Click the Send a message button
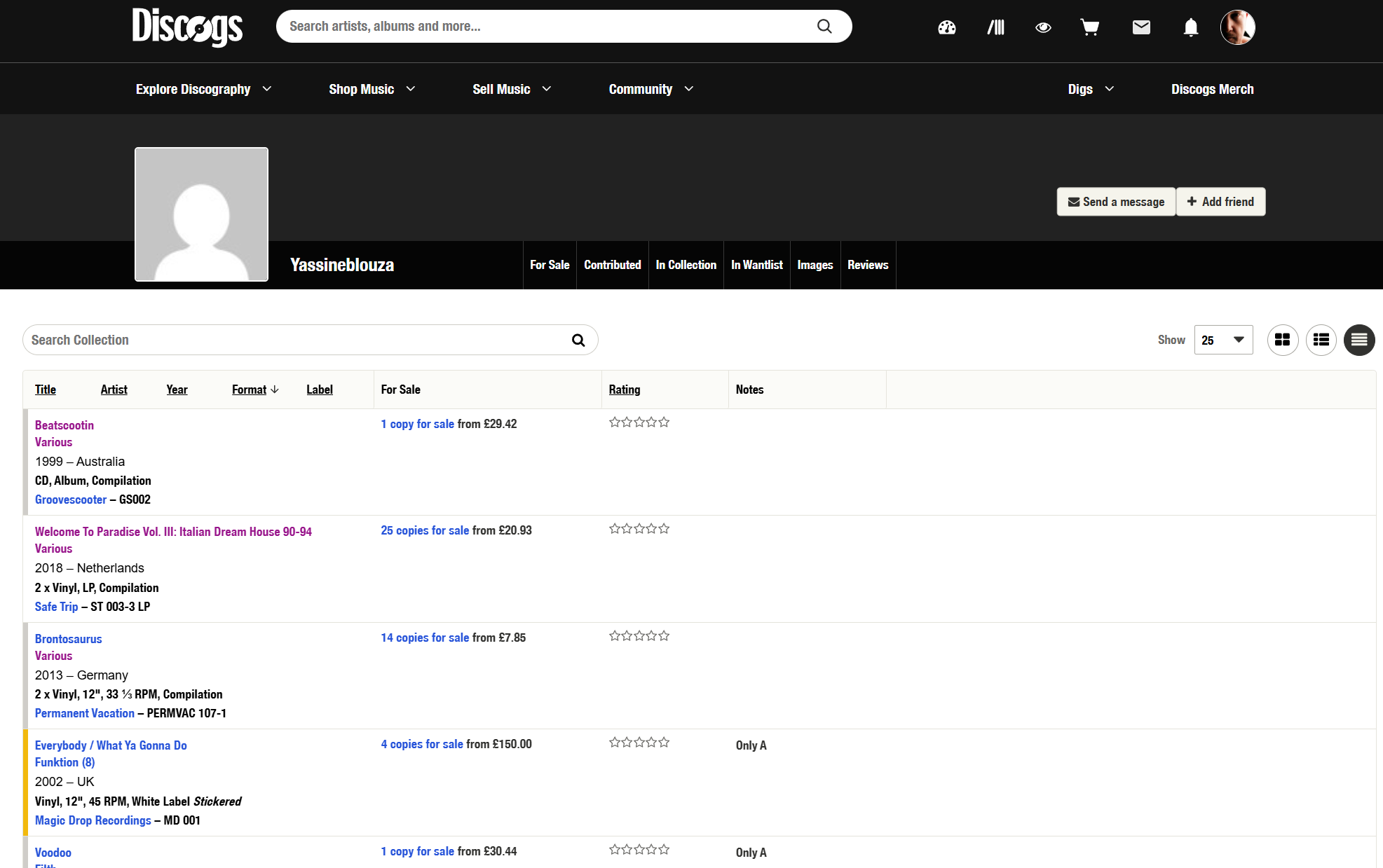 click(1116, 202)
